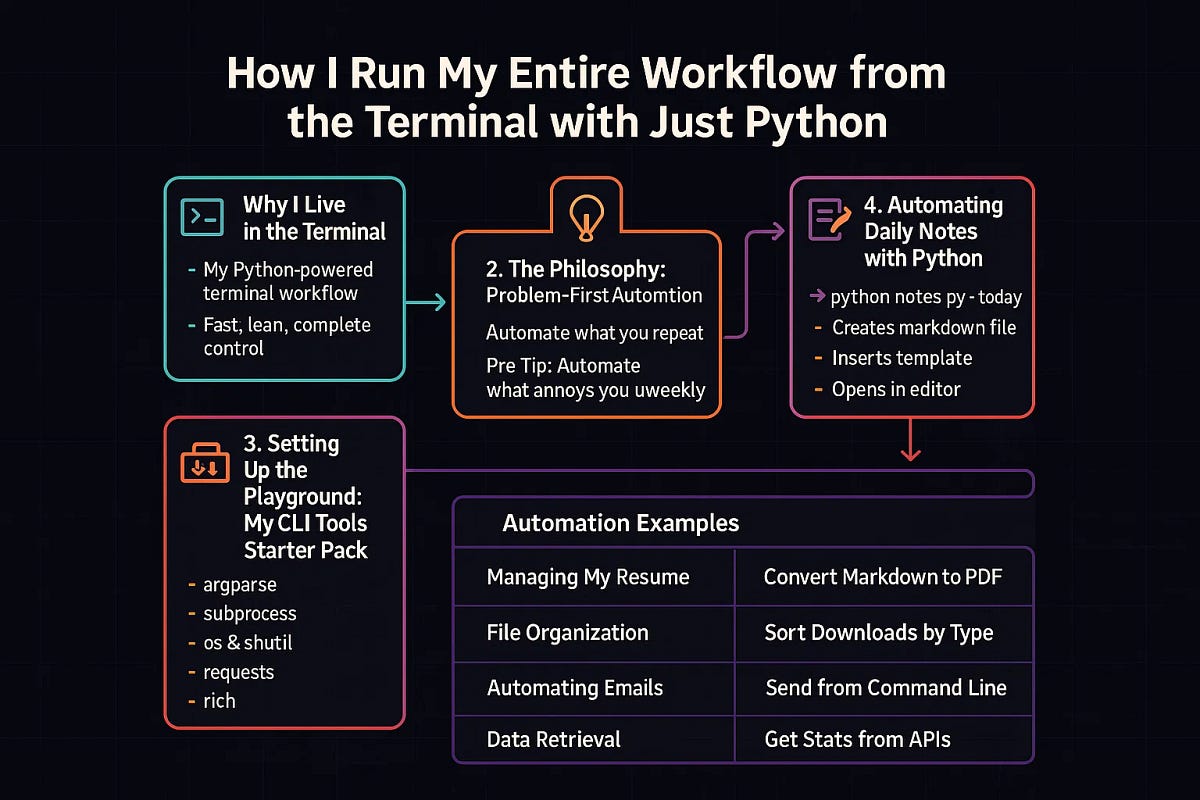Select the Automation Examples table header
This screenshot has height=800, width=1200.
click(619, 523)
